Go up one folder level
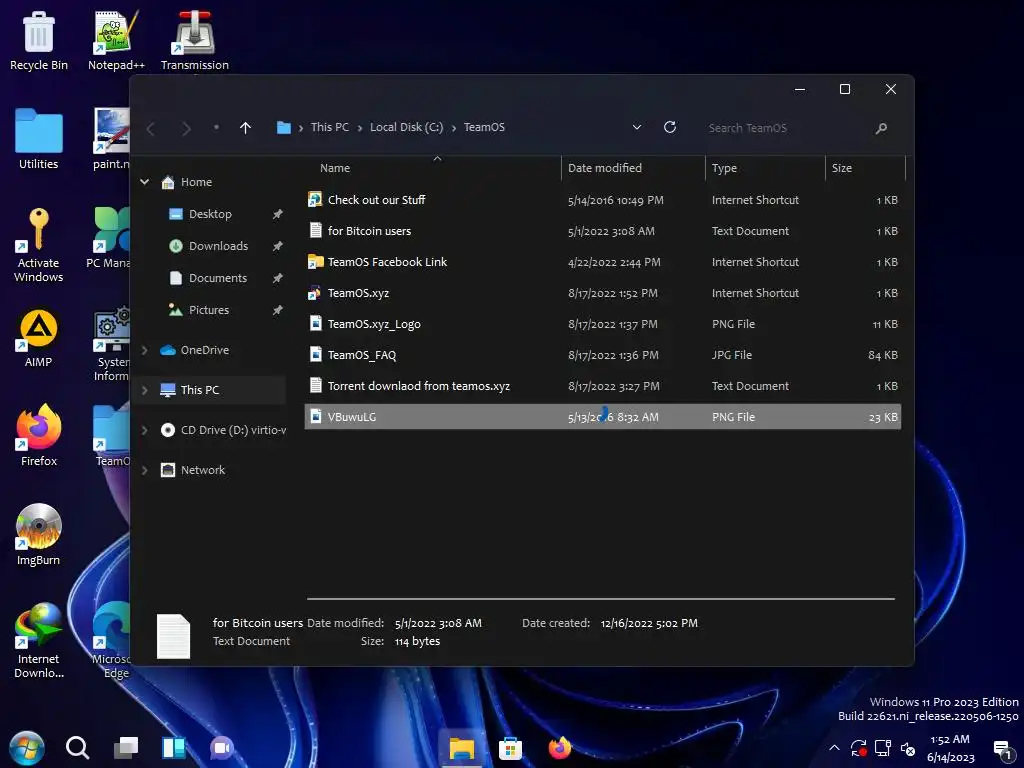The image size is (1024, 768). pos(245,128)
